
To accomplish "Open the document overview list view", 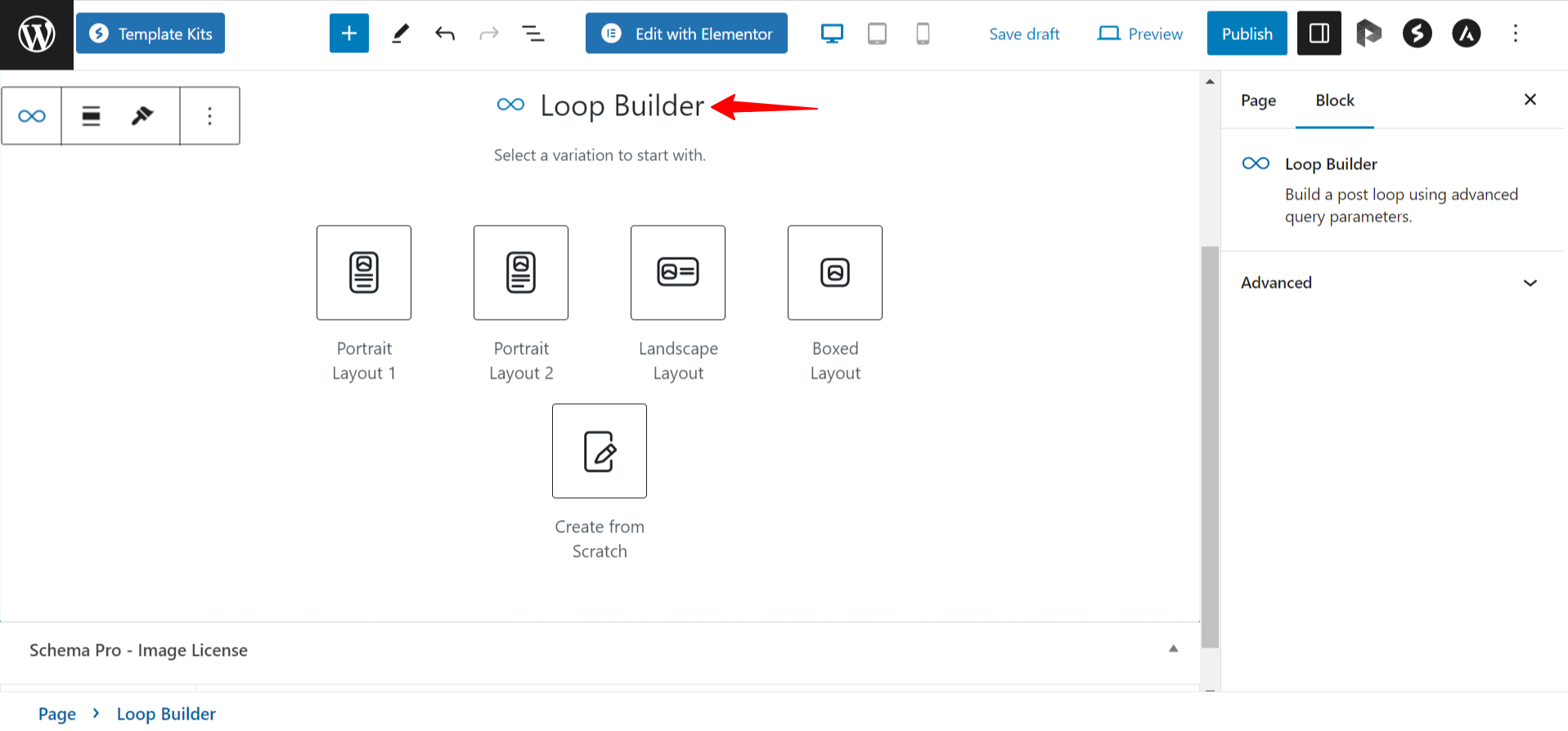I will (533, 34).
